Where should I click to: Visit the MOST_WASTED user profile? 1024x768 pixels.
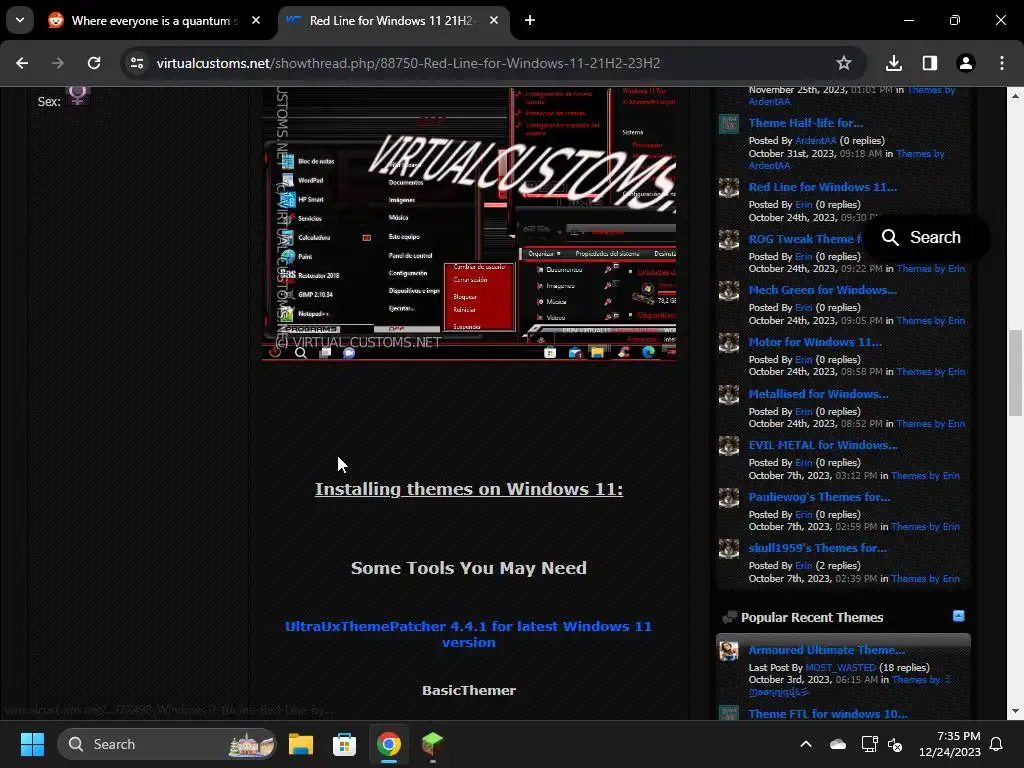[x=840, y=667]
